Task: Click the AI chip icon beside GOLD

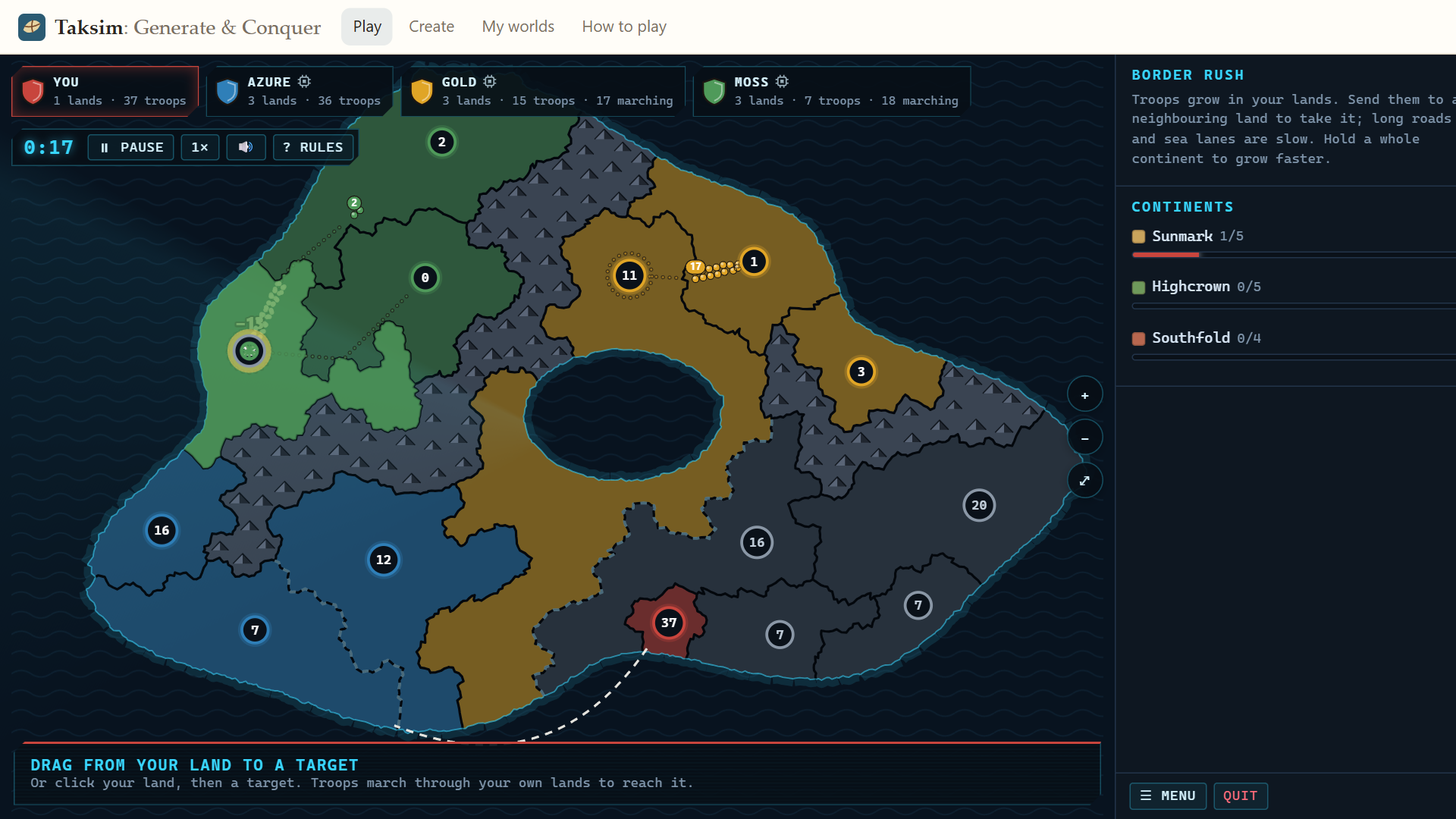Action: (x=490, y=81)
